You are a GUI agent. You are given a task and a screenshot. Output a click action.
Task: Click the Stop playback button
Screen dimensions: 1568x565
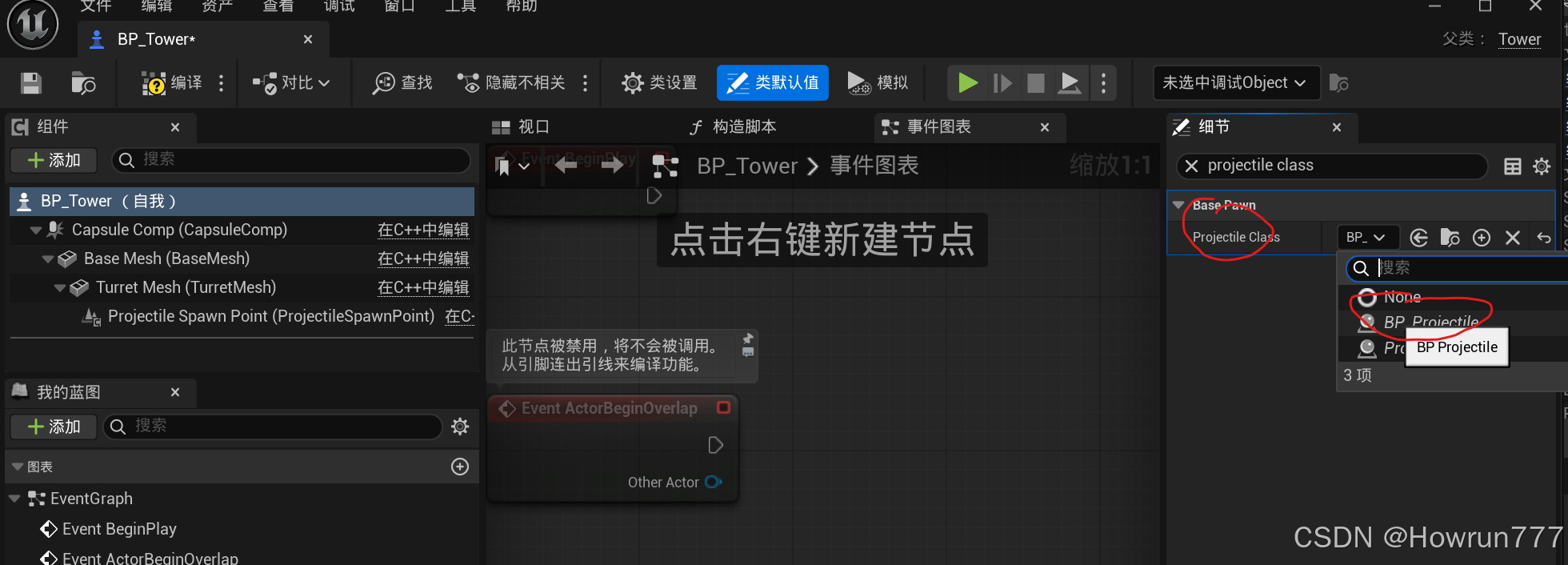coord(1036,83)
